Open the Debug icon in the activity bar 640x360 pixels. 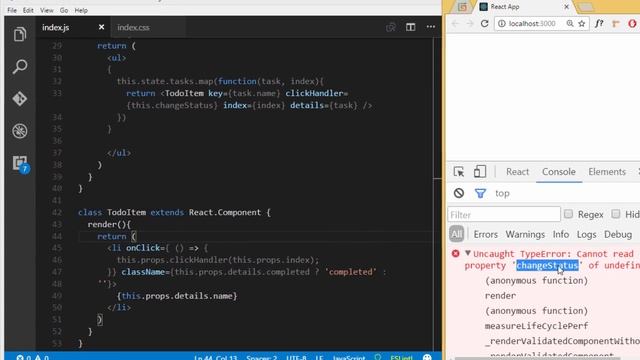coord(20,131)
